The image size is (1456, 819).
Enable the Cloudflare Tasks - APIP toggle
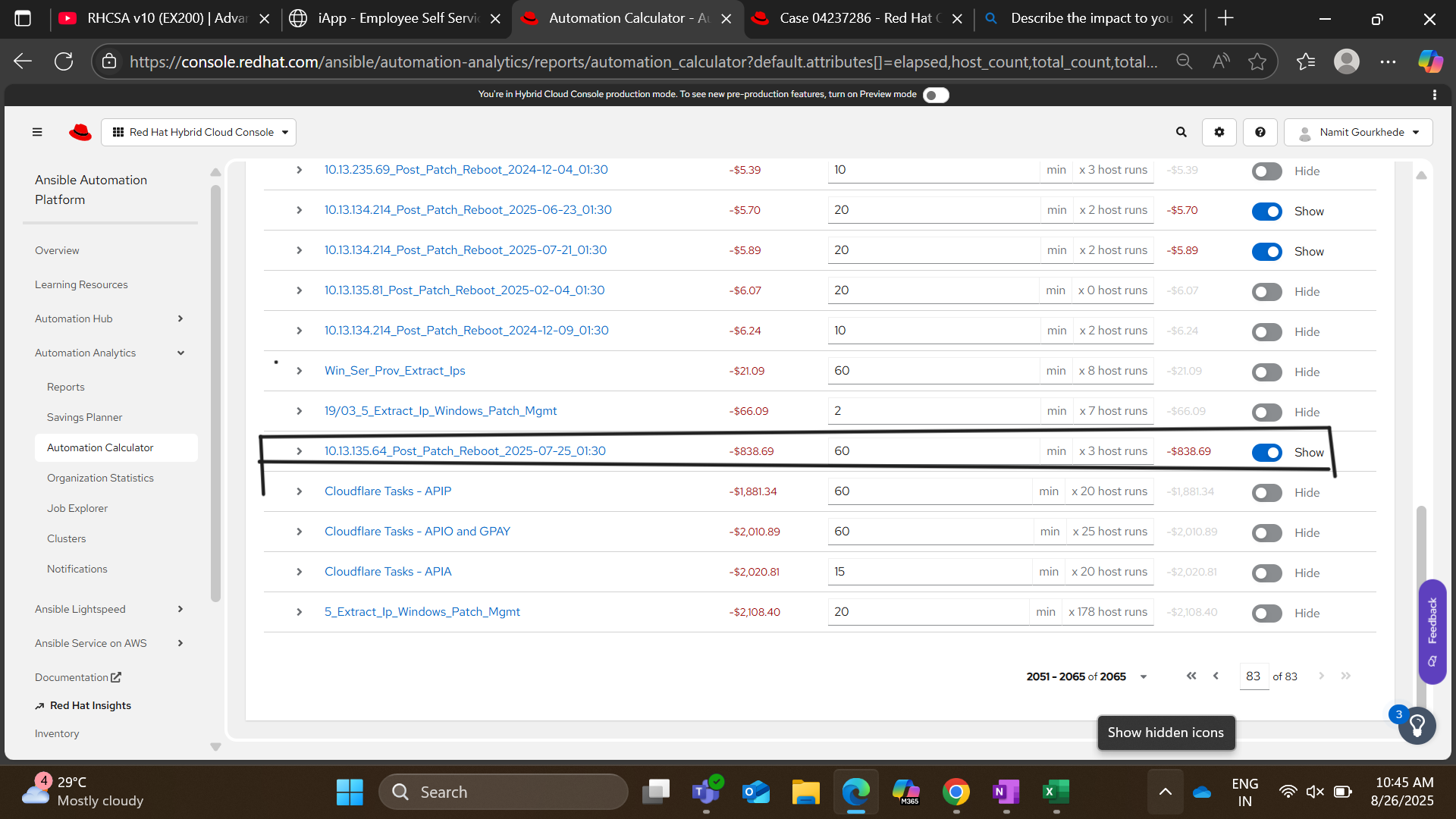1266,492
